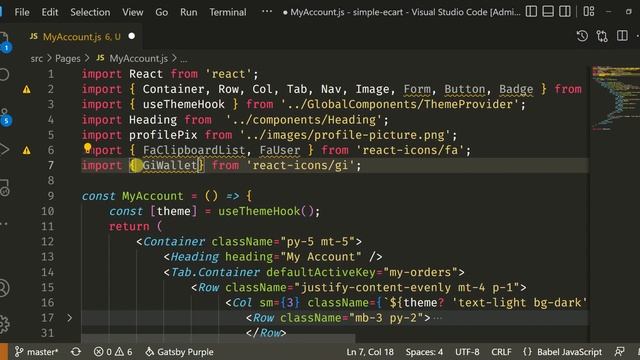Viewport: 640px width, 360px height.
Task: Open Source Control view in activity bar
Action: click(5, 117)
